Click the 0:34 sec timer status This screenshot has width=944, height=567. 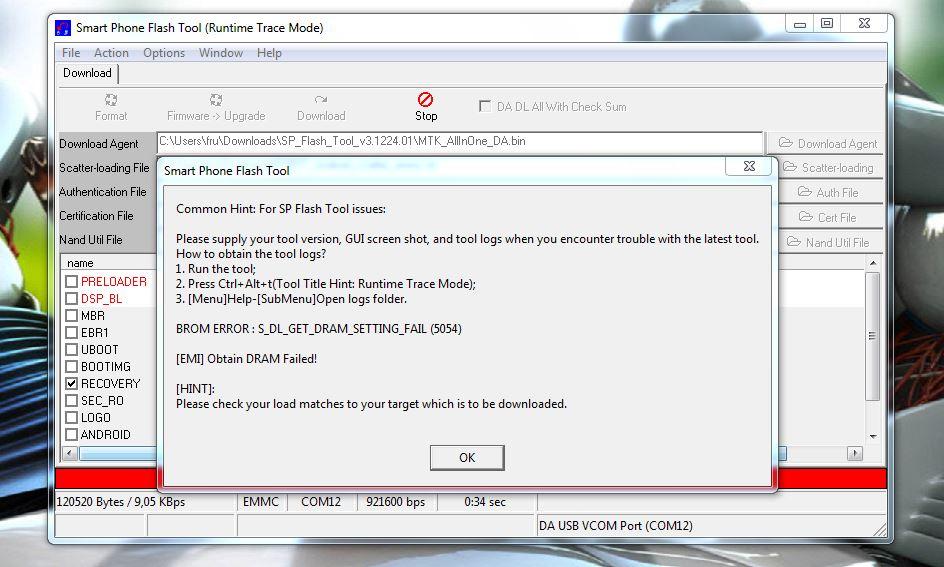[485, 501]
